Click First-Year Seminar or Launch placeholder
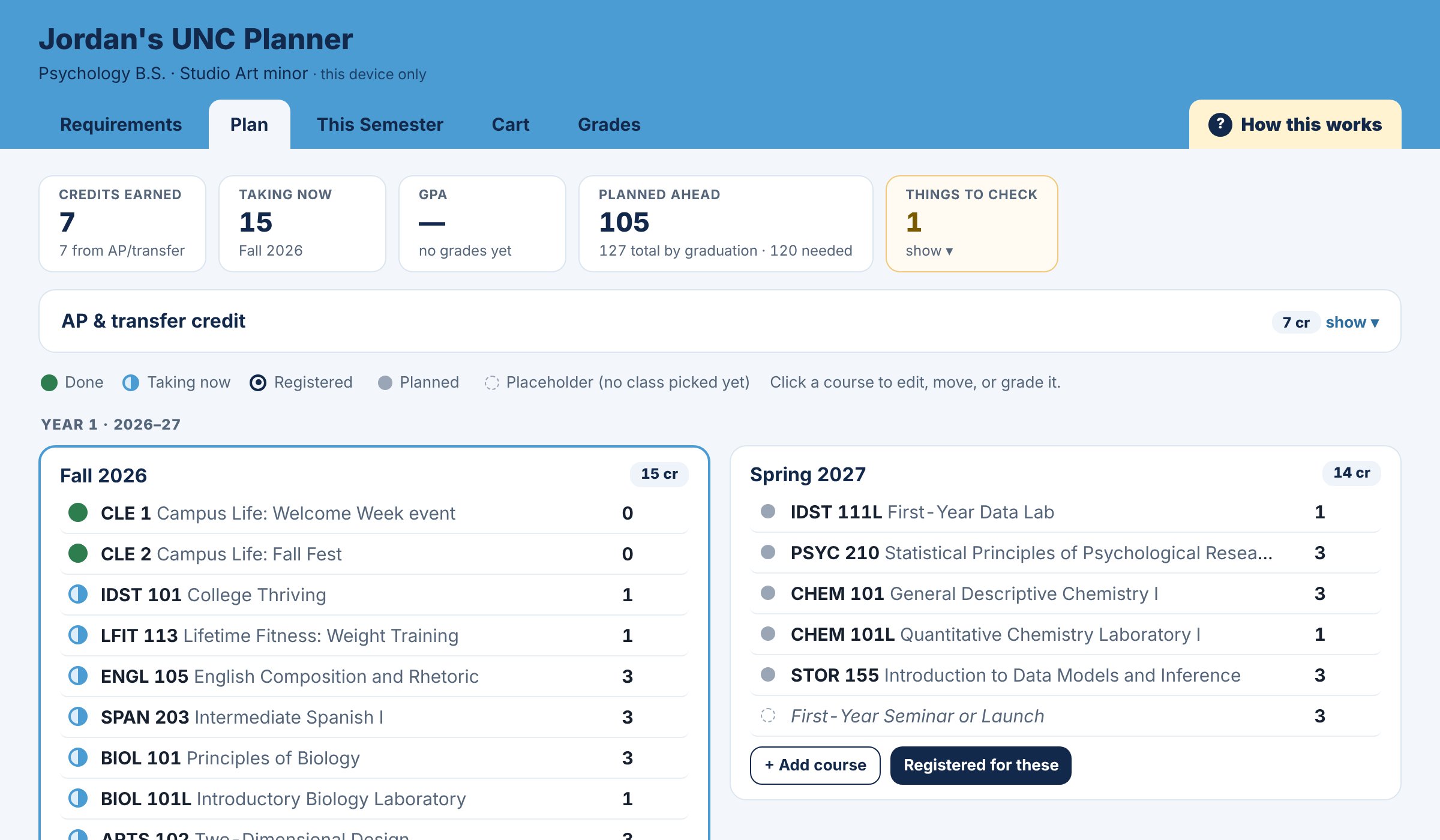Image resolution: width=1440 pixels, height=840 pixels. (1065, 716)
